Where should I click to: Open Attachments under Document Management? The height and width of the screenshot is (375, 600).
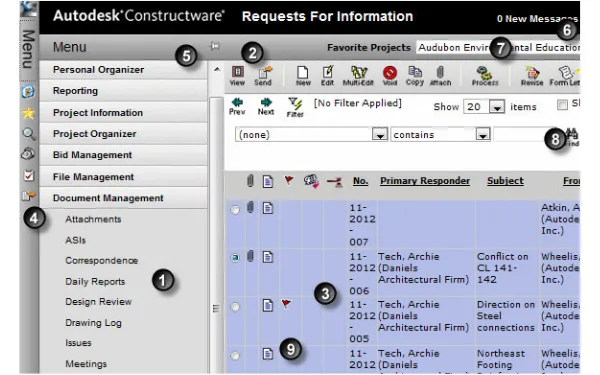coord(93,219)
